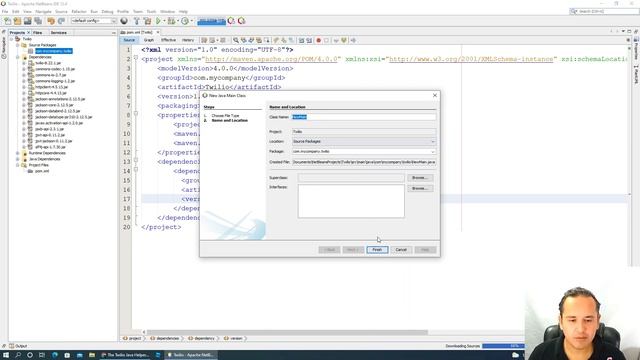Image resolution: width=640 pixels, height=360 pixels.
Task: Click the Browse button next to Superclass
Action: 420,178
